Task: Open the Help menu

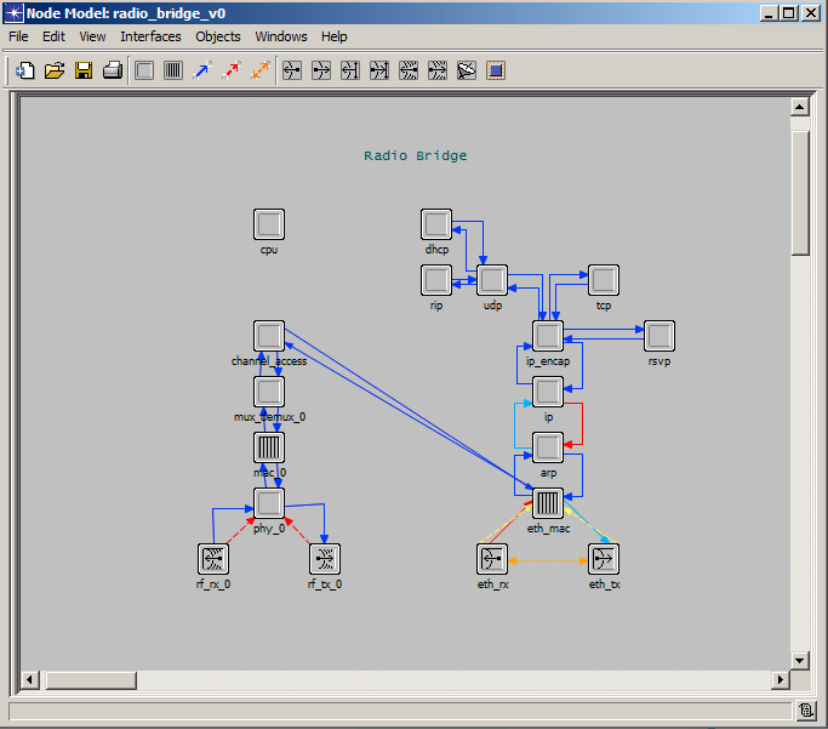Action: pos(334,36)
